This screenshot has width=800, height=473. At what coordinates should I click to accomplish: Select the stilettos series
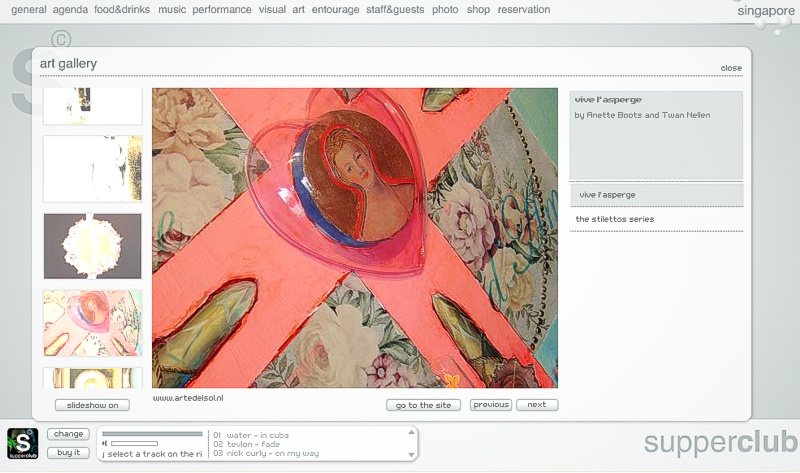656,219
